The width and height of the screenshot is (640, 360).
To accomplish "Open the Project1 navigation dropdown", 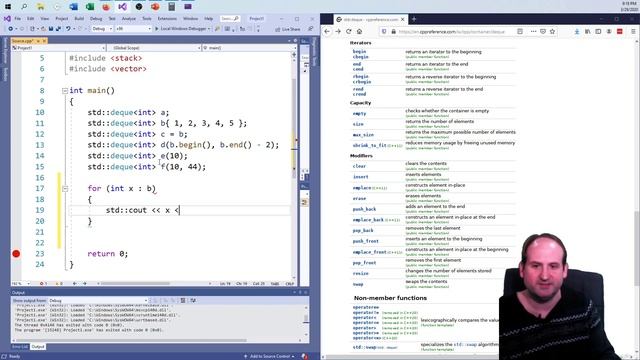I will click(58, 48).
